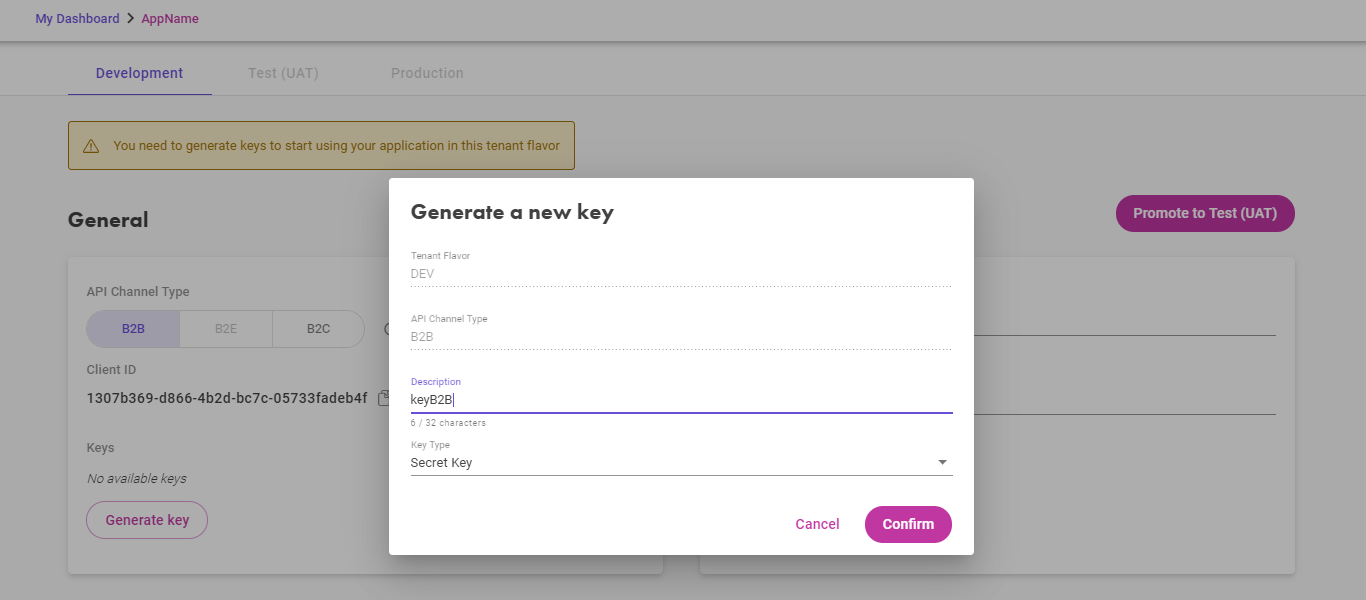Focus the Description field containing keyB2B
The image size is (1366, 600).
[681, 400]
